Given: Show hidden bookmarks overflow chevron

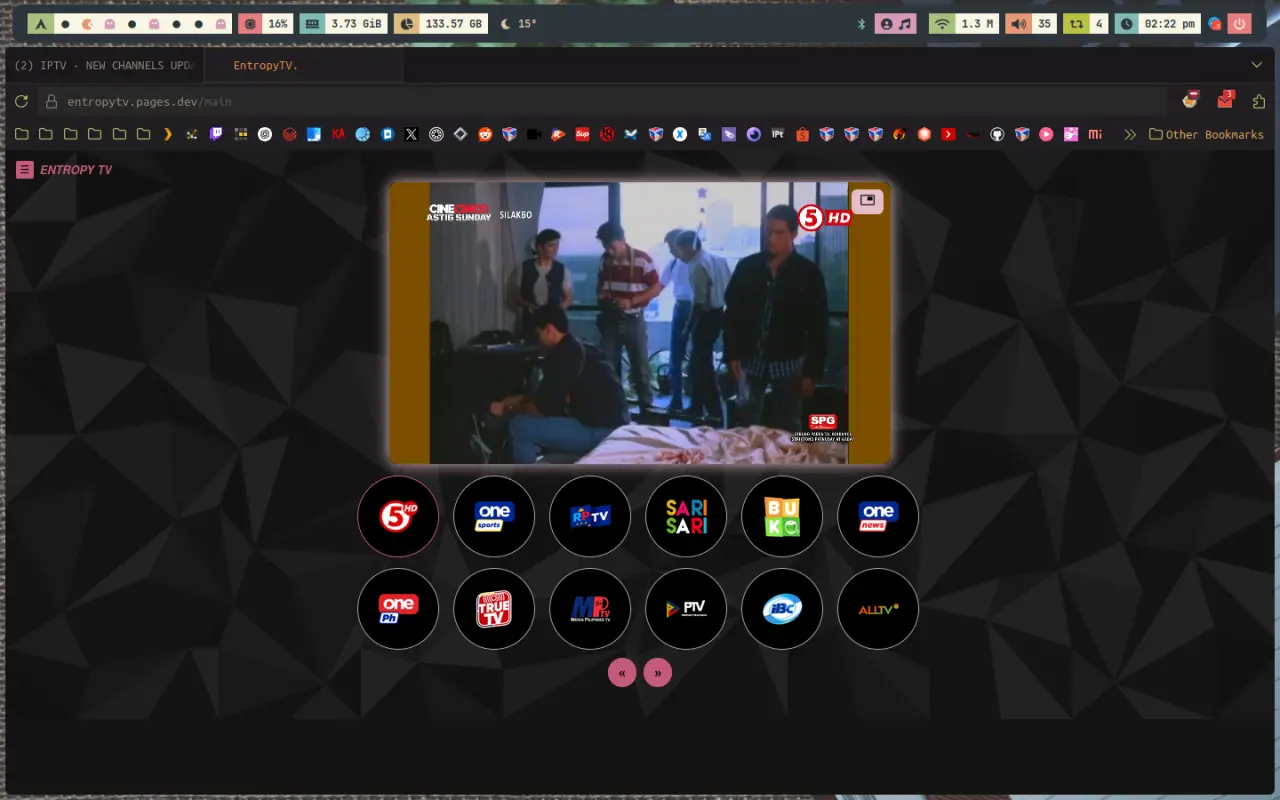Looking at the screenshot, I should click(x=1130, y=134).
